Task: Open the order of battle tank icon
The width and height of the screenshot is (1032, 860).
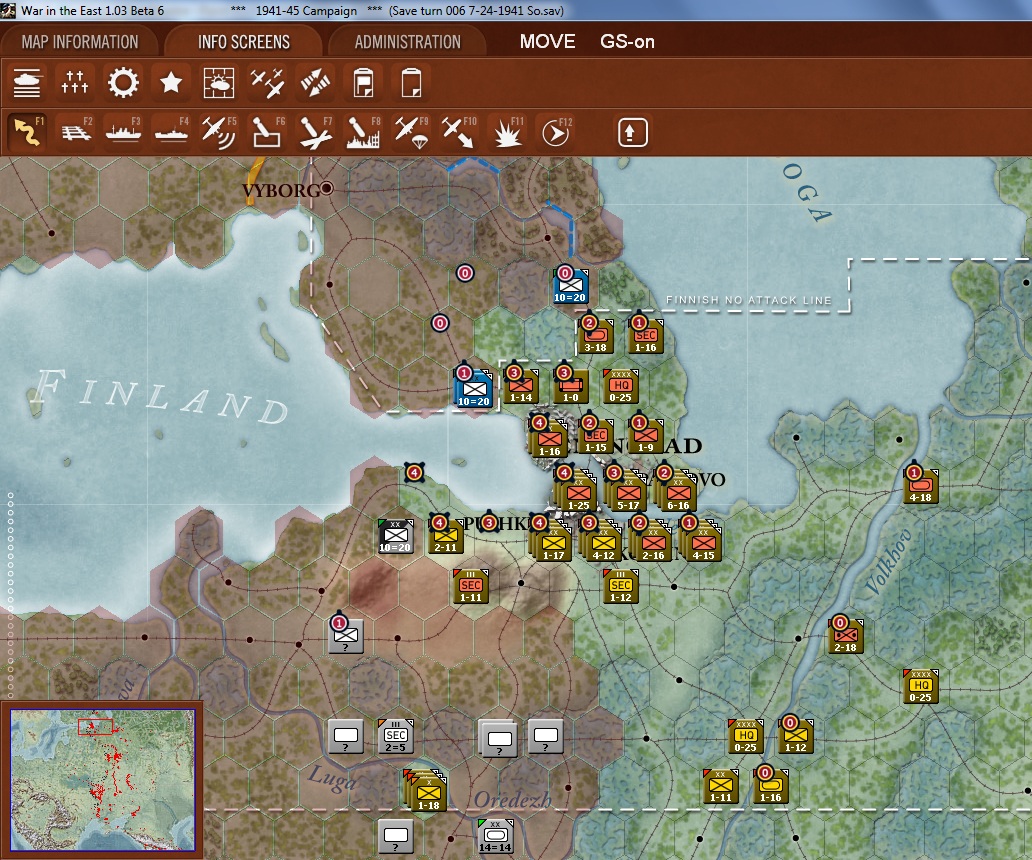Action: (x=27, y=84)
